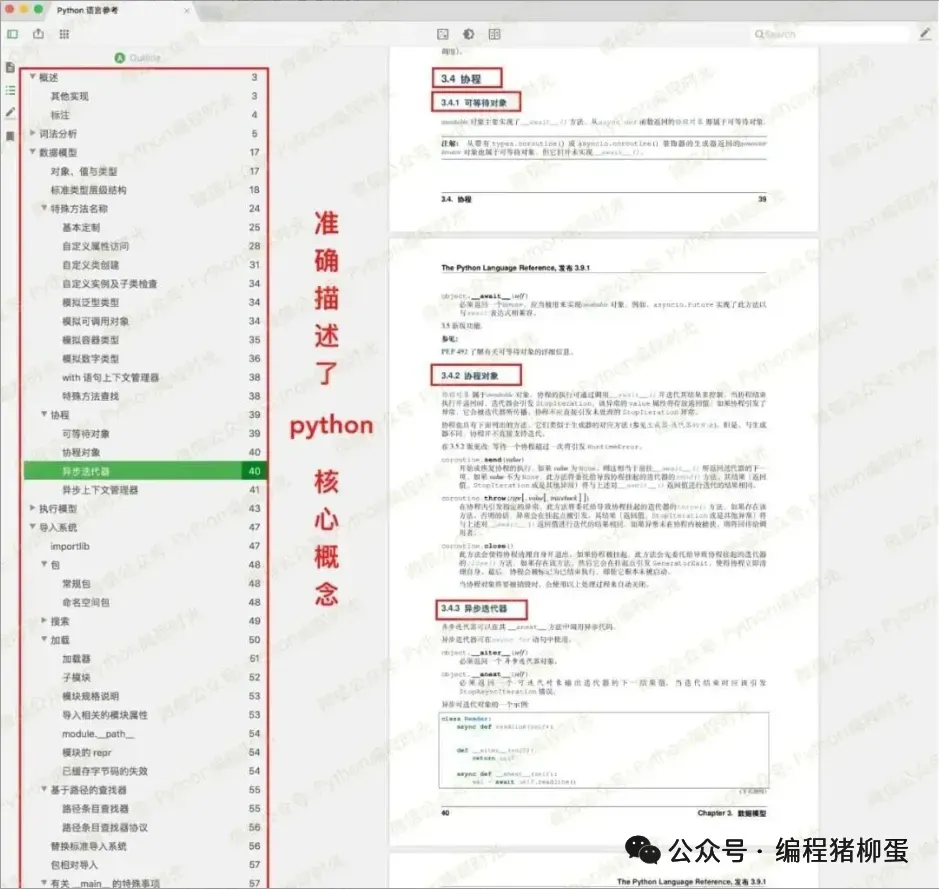Open 对象、值与类型 outline entry

tap(83, 171)
